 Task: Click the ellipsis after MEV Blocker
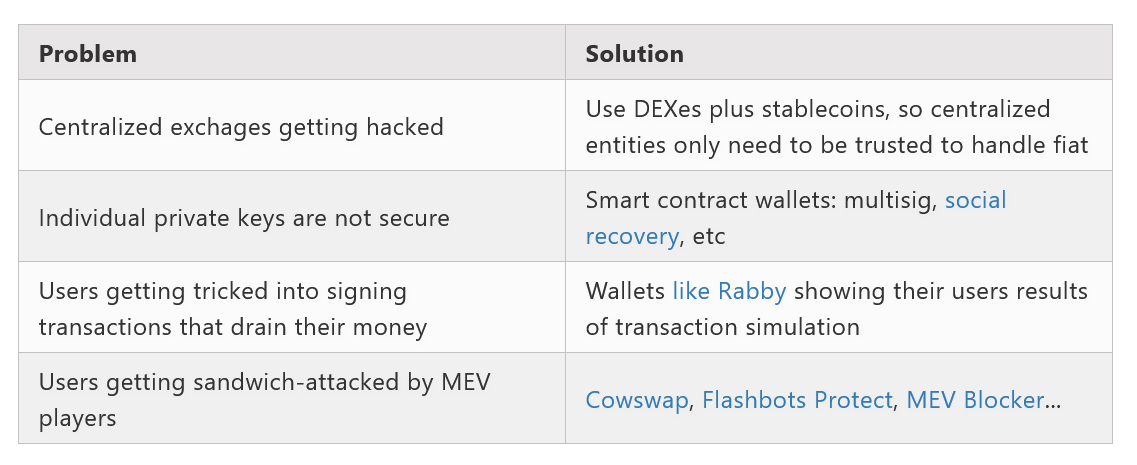1054,400
